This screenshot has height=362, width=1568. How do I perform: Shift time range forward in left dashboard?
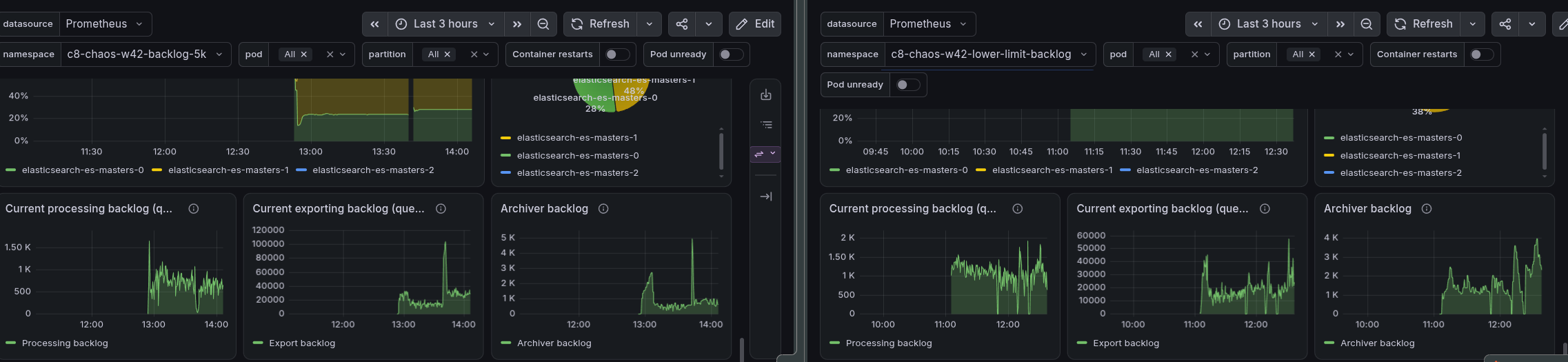point(517,24)
